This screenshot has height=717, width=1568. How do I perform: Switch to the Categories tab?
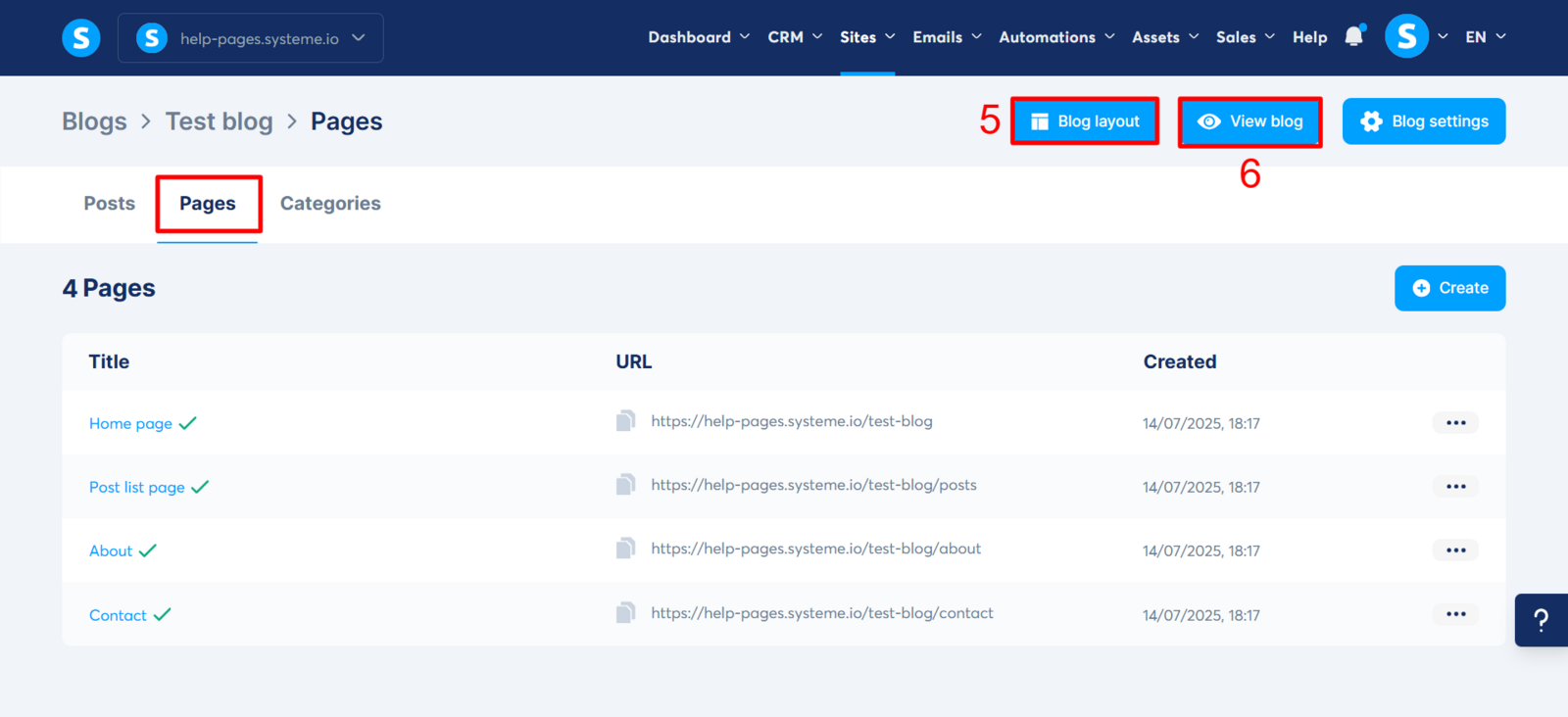coord(330,203)
